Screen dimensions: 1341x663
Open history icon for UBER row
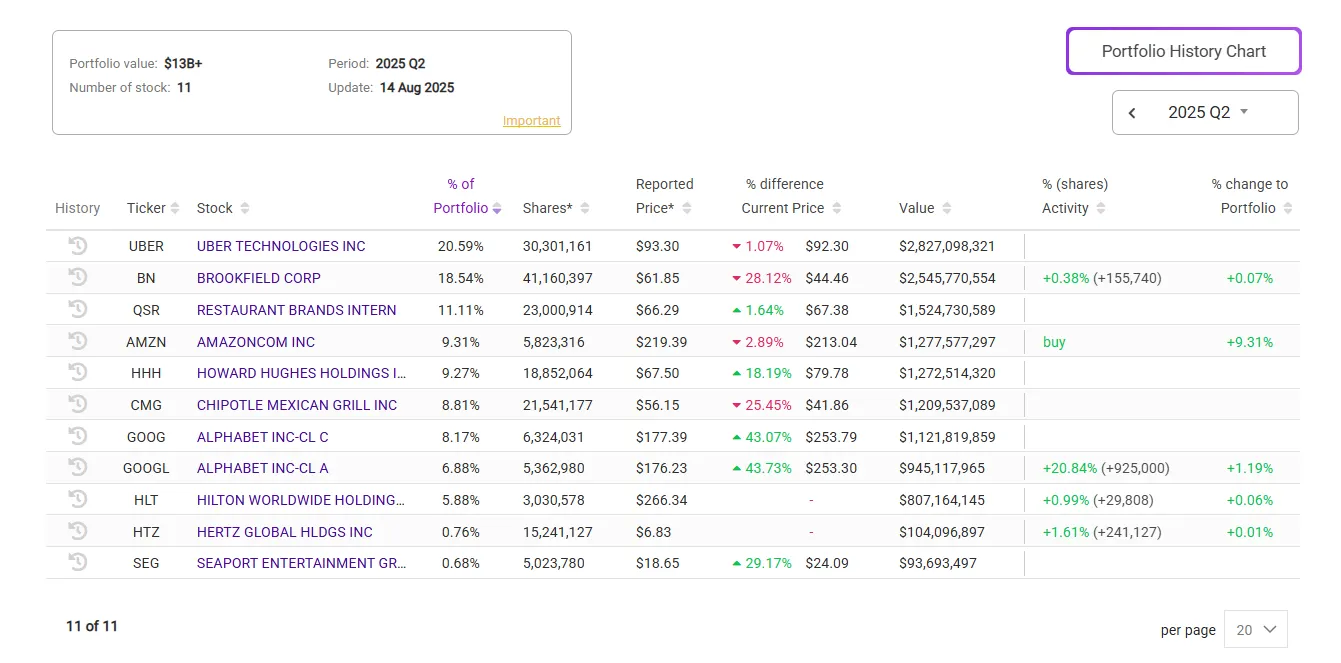coord(77,245)
